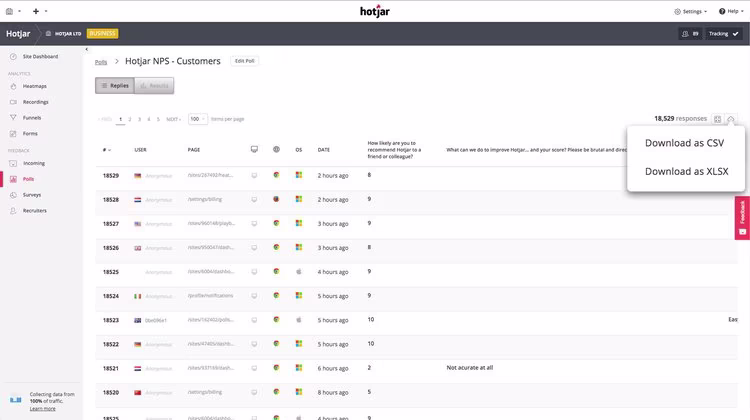Screen dimensions: 750x420
Task: Click the DATE column header
Action: click(x=324, y=150)
